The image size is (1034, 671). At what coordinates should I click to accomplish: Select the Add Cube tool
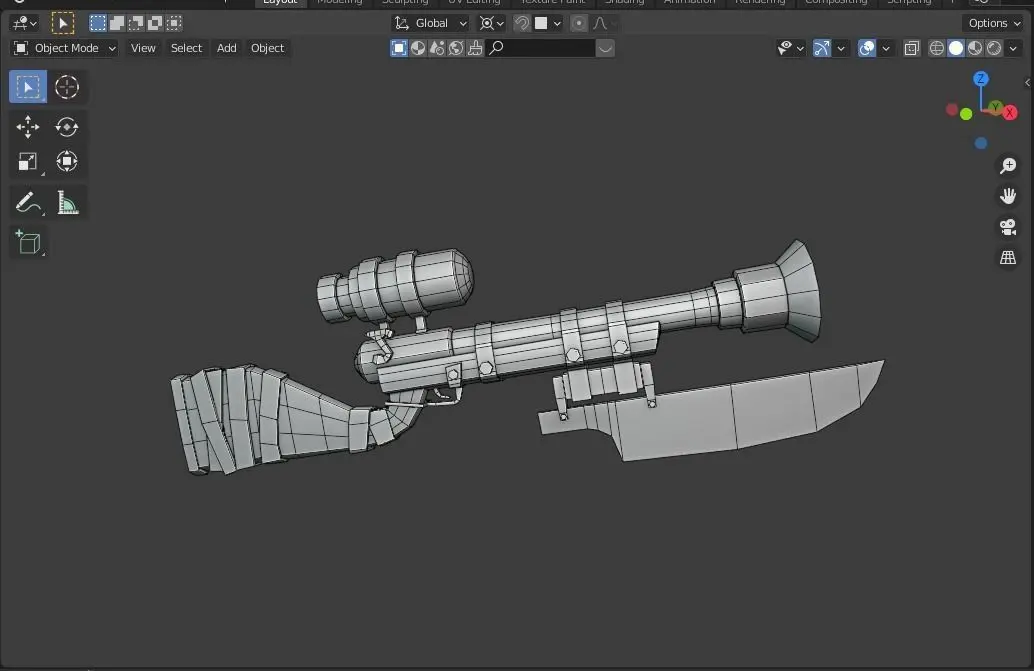pos(28,243)
